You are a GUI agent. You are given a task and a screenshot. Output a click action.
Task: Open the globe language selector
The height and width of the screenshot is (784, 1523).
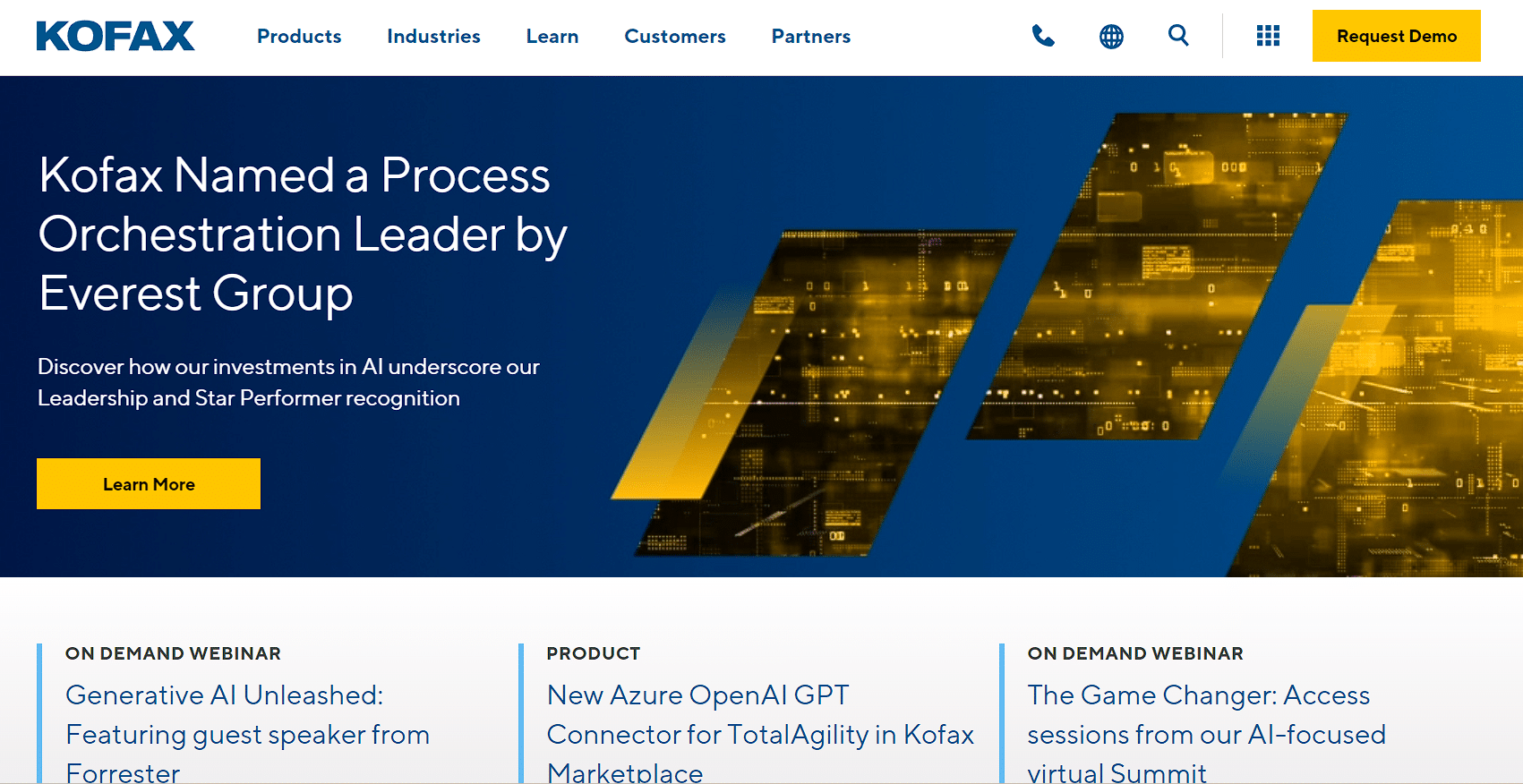tap(1111, 36)
